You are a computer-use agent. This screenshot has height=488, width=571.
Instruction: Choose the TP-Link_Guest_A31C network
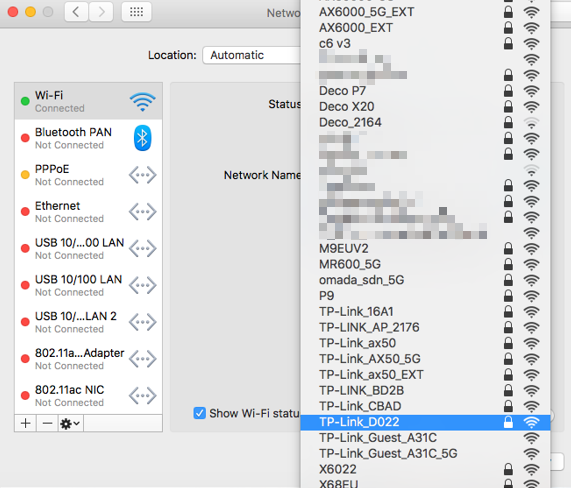point(425,438)
